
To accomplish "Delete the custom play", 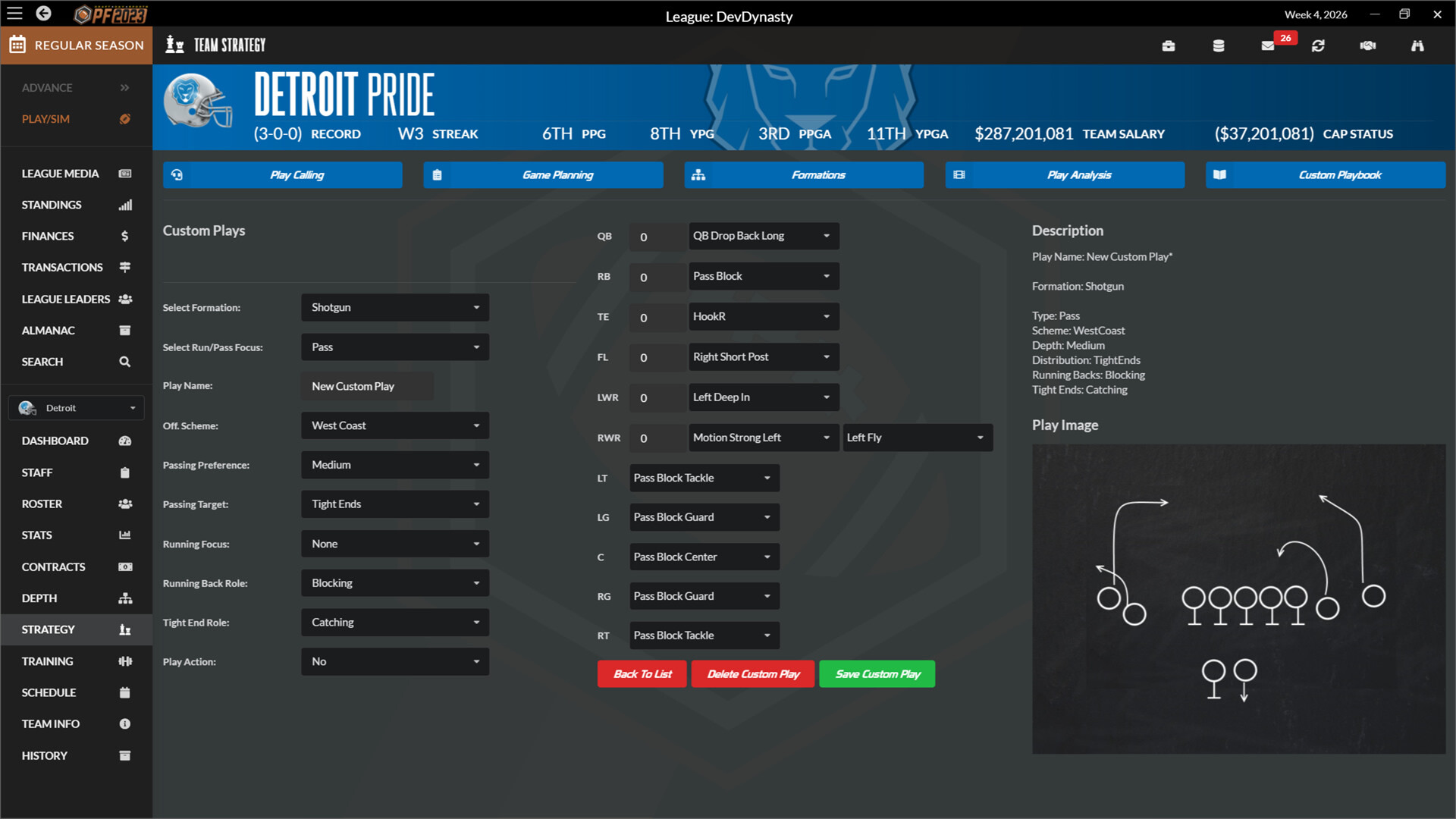I will point(752,673).
